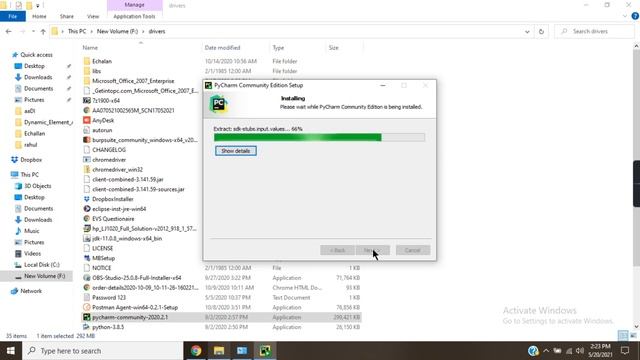
Task: Select Local Disk (C:) in sidebar
Action: click(42, 265)
